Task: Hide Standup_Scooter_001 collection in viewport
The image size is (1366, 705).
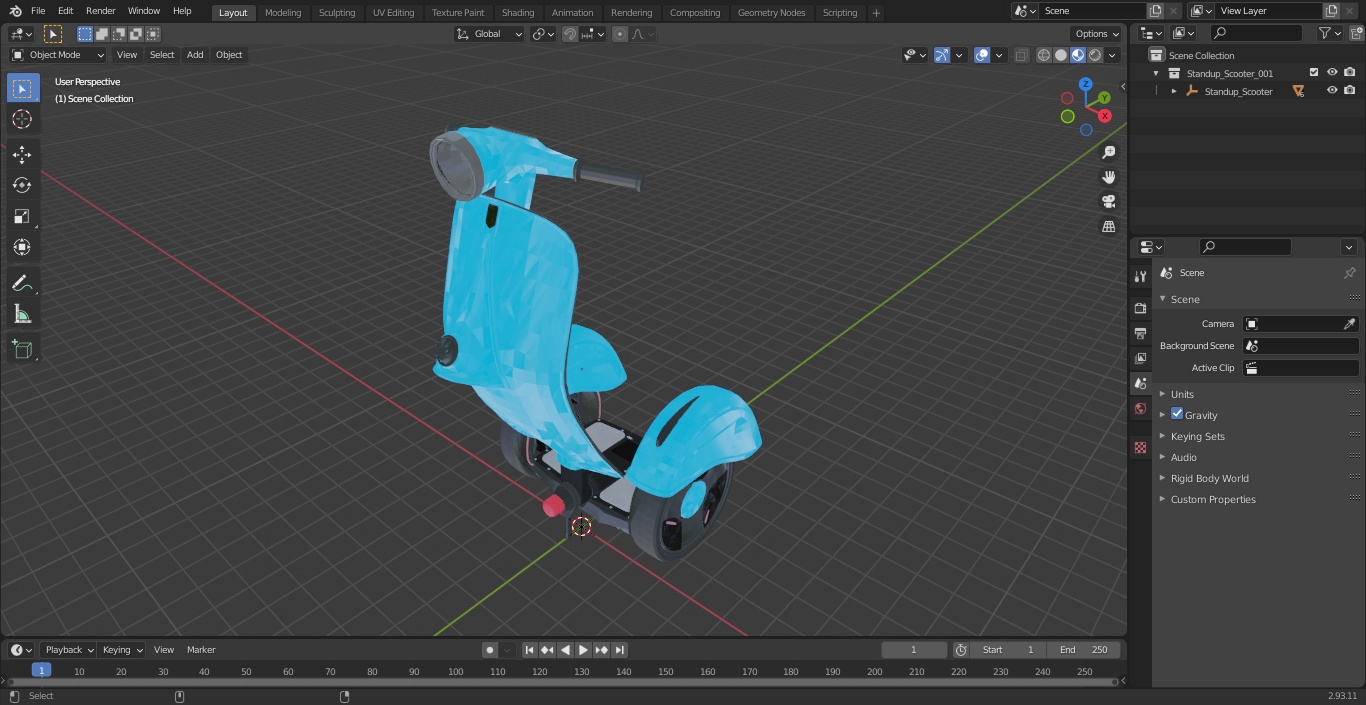Action: point(1332,73)
